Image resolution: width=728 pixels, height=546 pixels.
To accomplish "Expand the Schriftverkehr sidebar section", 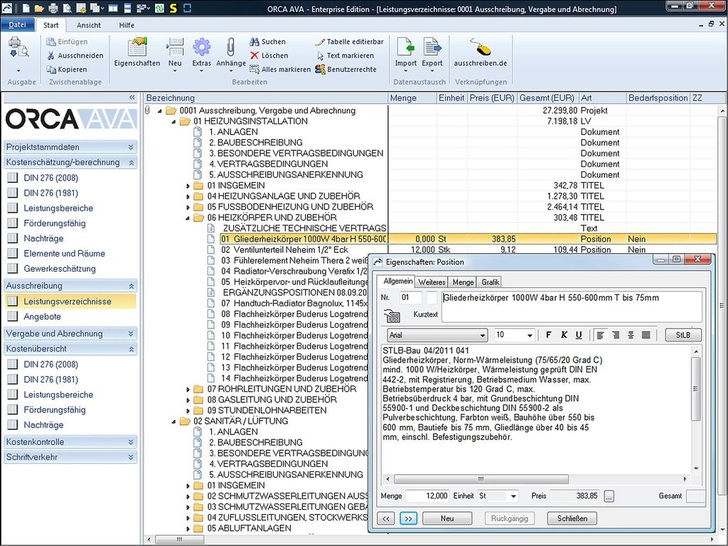I will click(x=131, y=457).
